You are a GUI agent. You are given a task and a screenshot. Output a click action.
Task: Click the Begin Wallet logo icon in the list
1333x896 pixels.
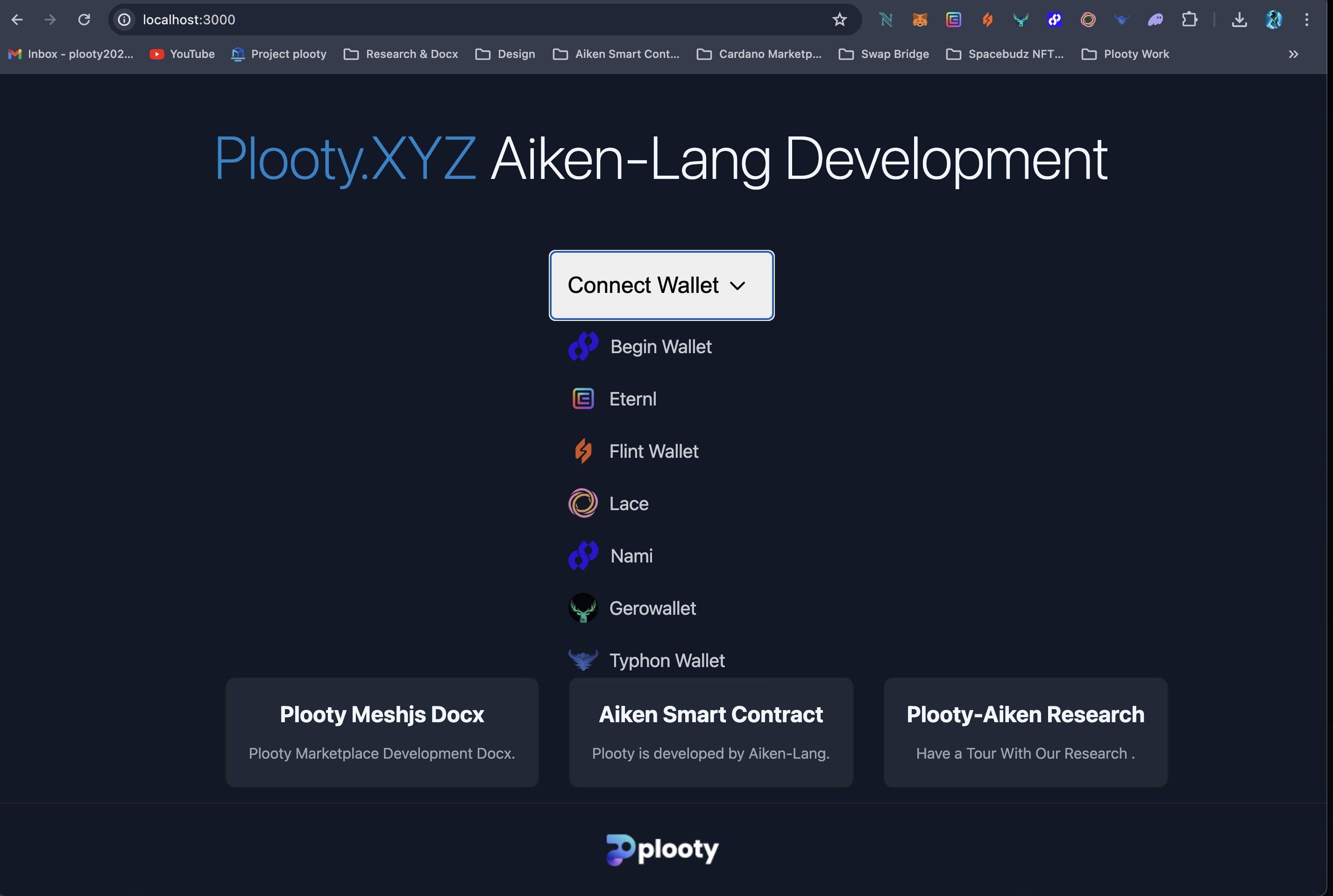click(583, 346)
